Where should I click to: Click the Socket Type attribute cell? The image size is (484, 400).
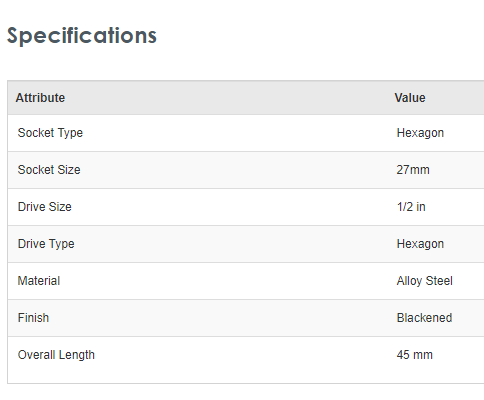[x=50, y=133]
